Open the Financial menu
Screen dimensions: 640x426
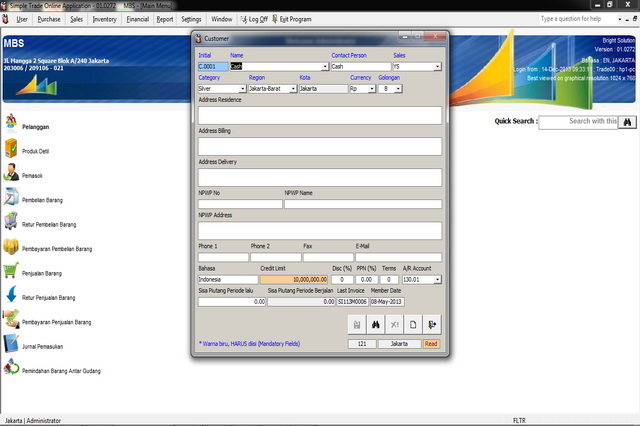(137, 19)
